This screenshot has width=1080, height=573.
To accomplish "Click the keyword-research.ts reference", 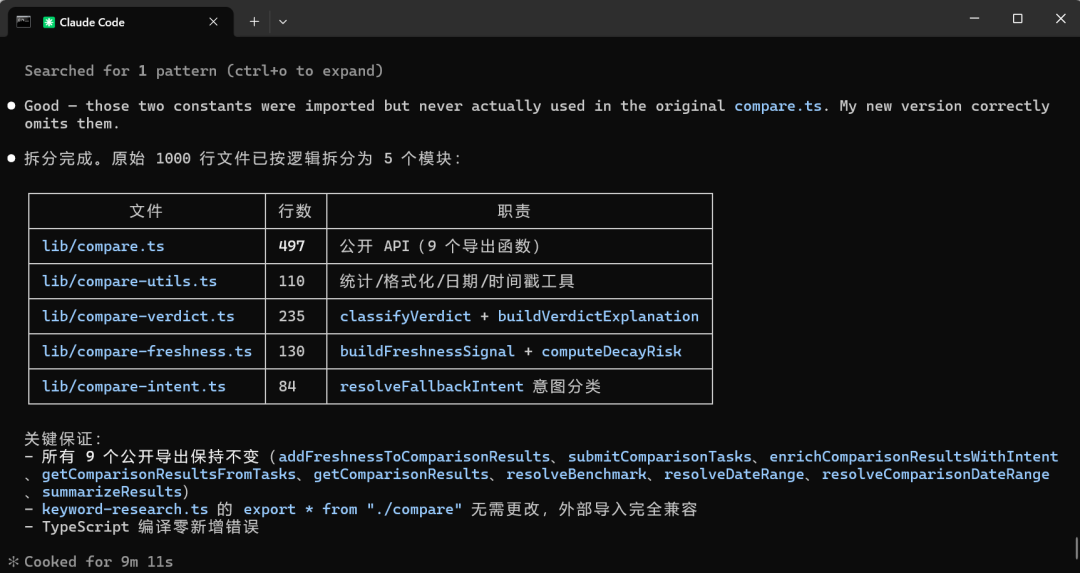I will (125, 509).
